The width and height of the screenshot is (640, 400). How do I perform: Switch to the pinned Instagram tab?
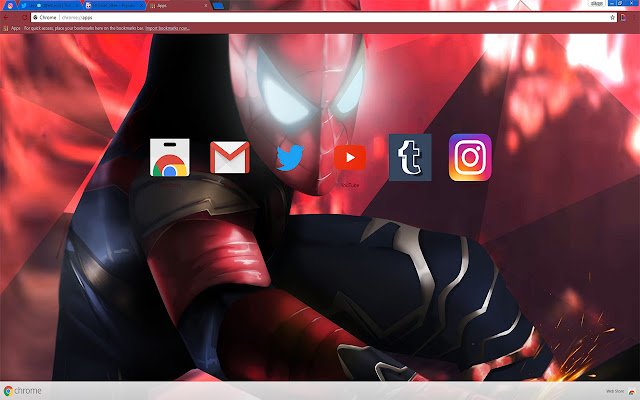(x=10, y=6)
